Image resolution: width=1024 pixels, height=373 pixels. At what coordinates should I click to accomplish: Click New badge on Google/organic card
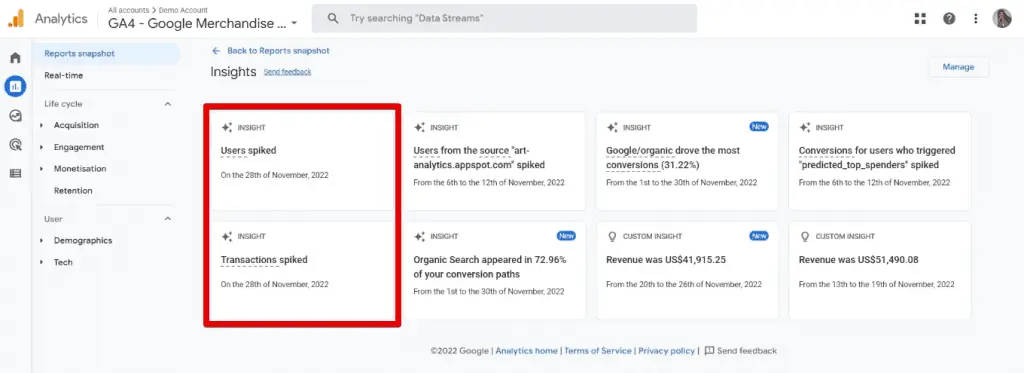point(759,127)
